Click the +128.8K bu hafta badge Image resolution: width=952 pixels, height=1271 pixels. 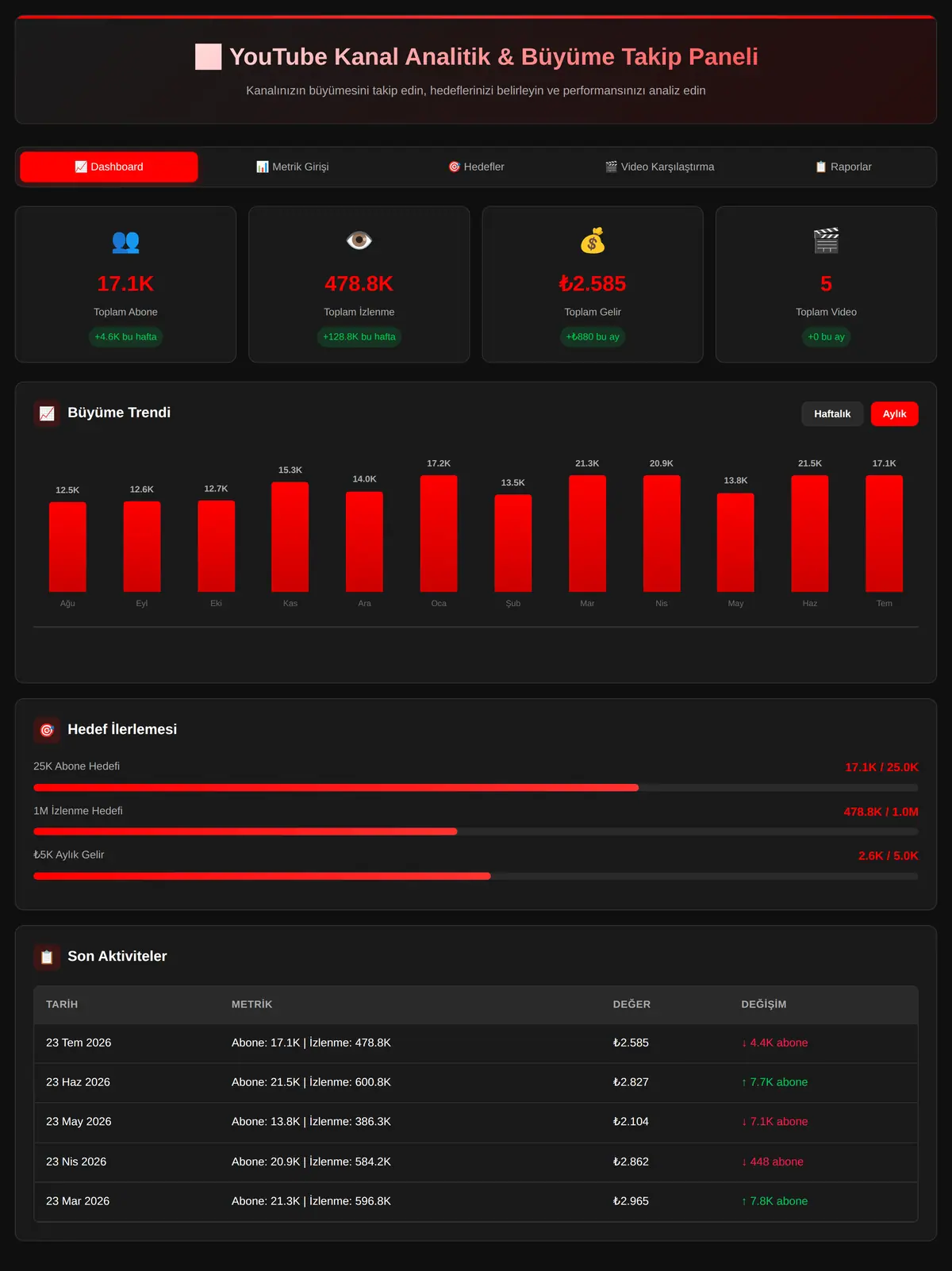click(x=359, y=337)
